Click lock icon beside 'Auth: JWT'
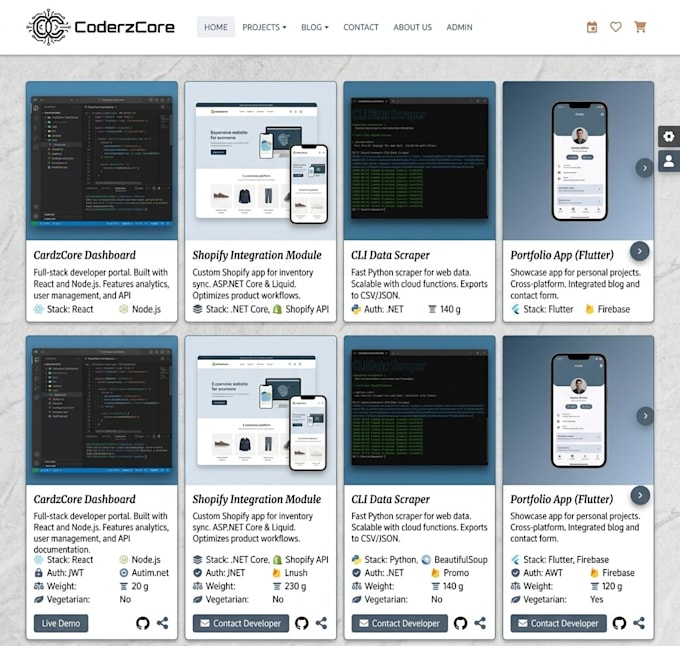 point(39,573)
